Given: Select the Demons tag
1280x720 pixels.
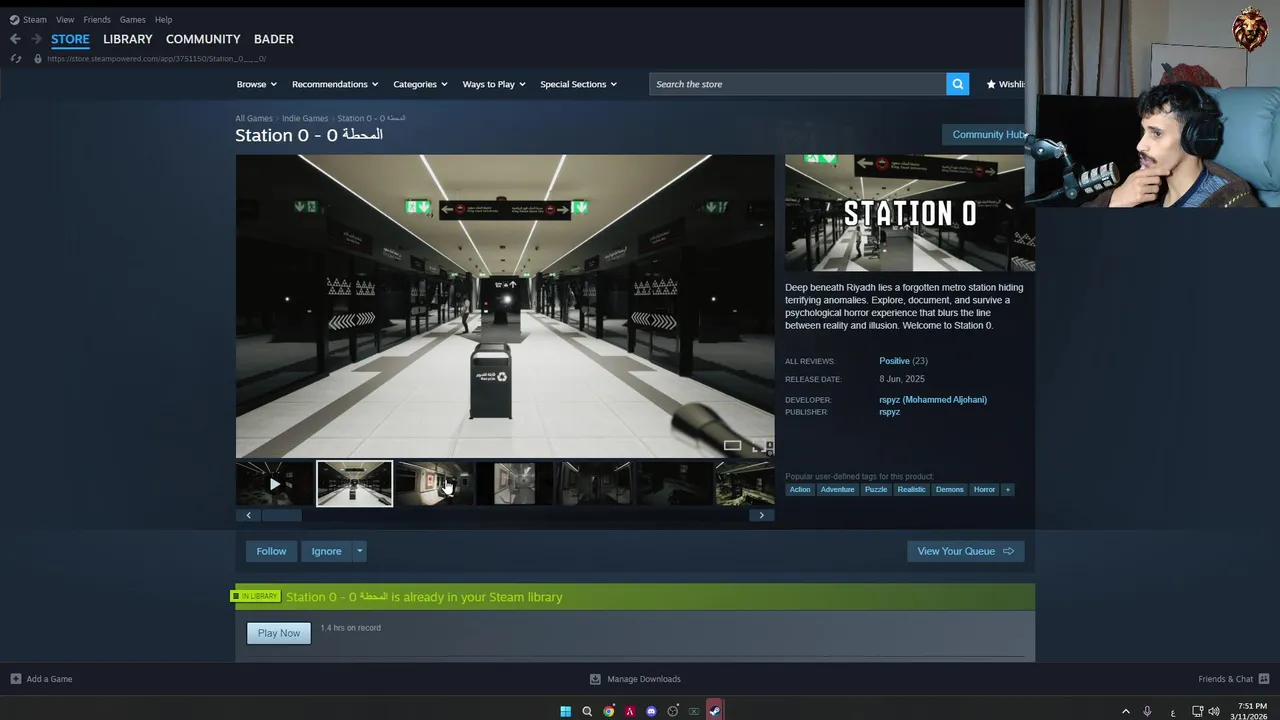Looking at the screenshot, I should (x=950, y=489).
